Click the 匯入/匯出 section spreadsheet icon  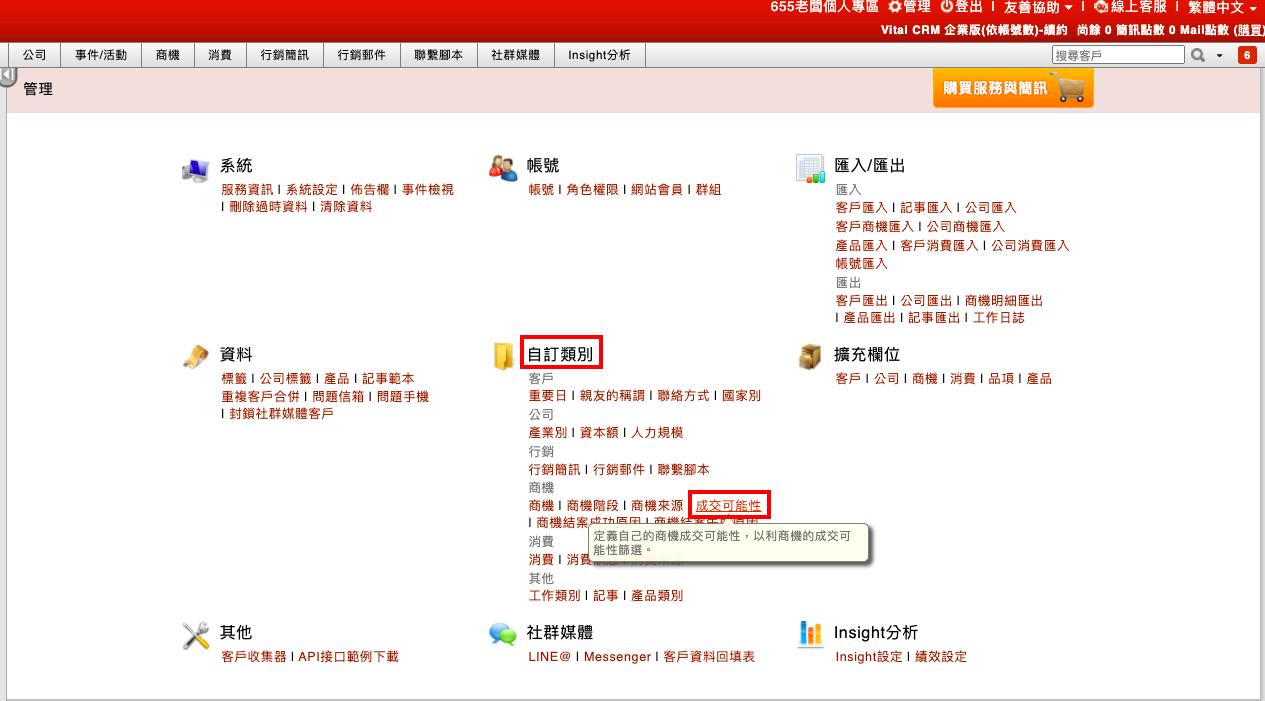pos(810,168)
